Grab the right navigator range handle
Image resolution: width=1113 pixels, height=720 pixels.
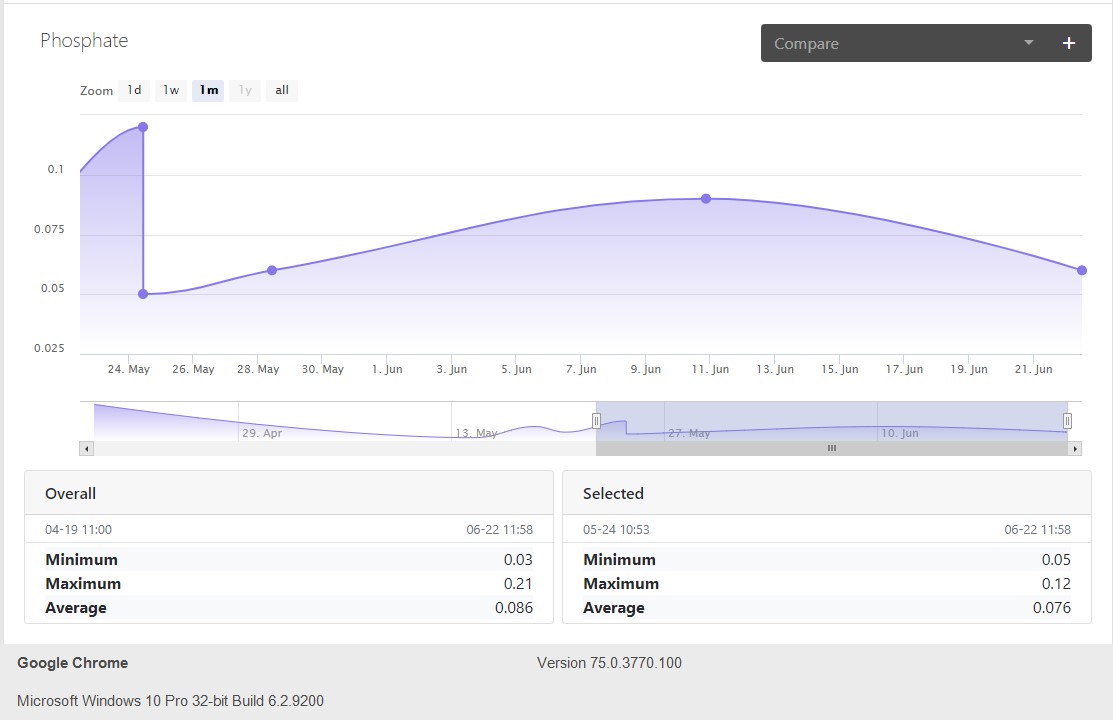(1067, 421)
